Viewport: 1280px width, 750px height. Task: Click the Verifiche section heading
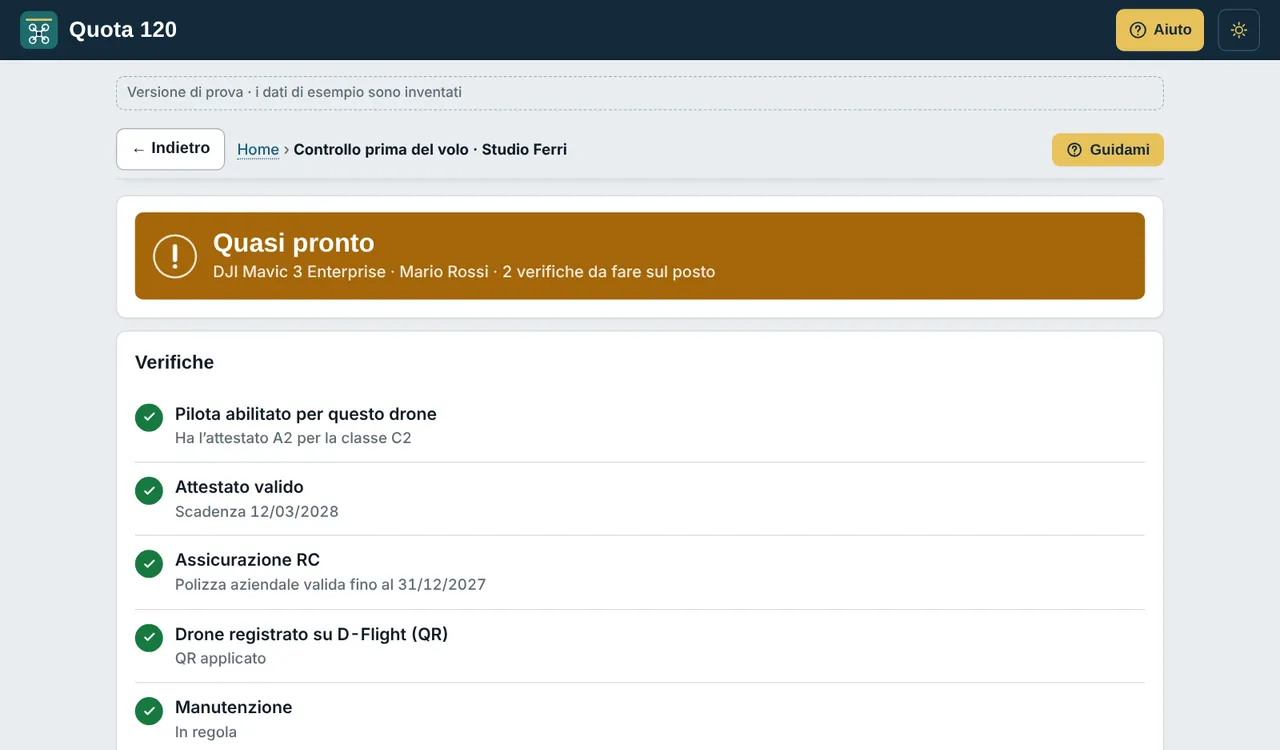pyautogui.click(x=175, y=362)
